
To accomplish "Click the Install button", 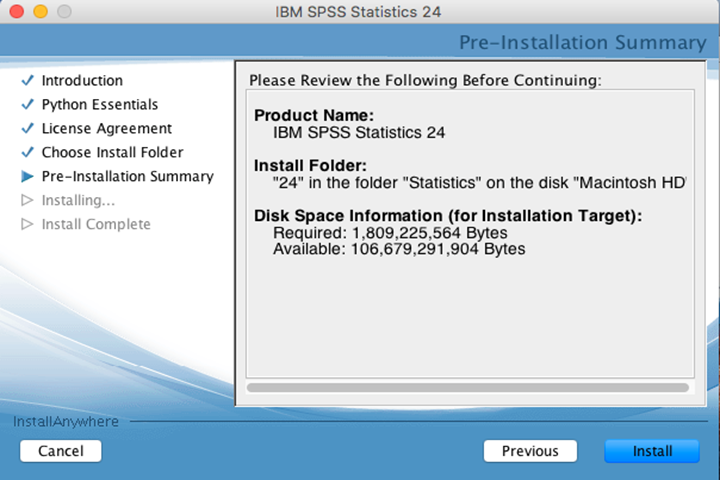I will (x=652, y=451).
